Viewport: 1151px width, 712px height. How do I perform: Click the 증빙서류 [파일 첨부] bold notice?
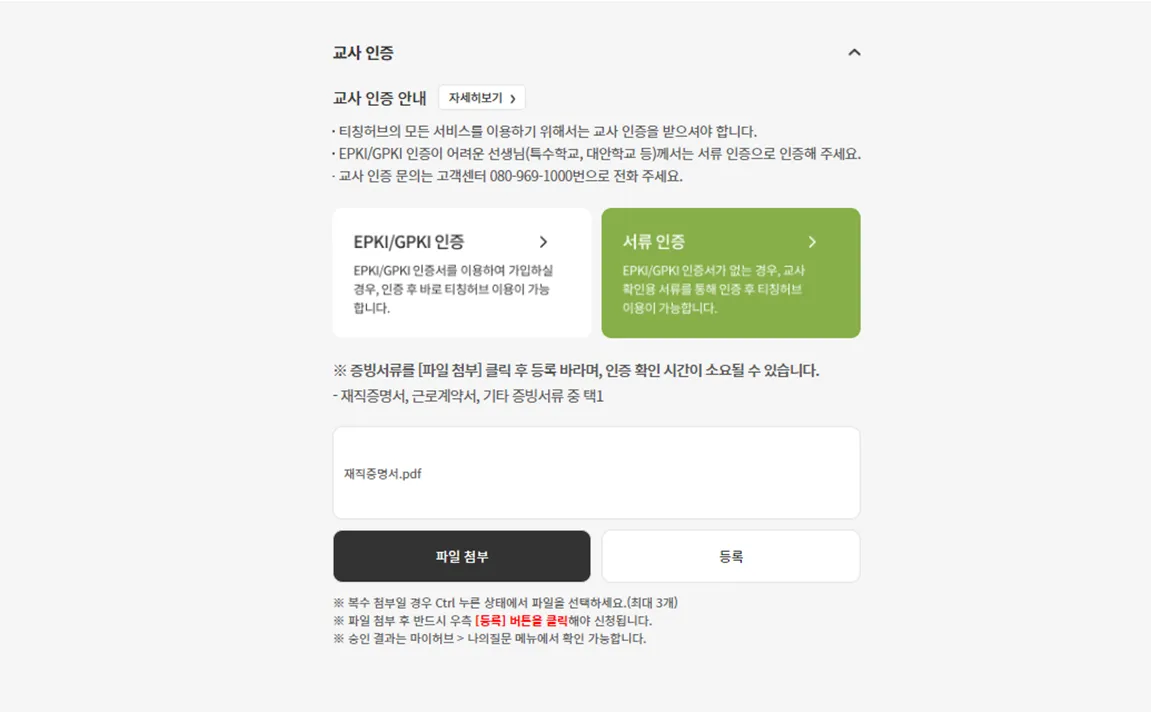(x=576, y=370)
